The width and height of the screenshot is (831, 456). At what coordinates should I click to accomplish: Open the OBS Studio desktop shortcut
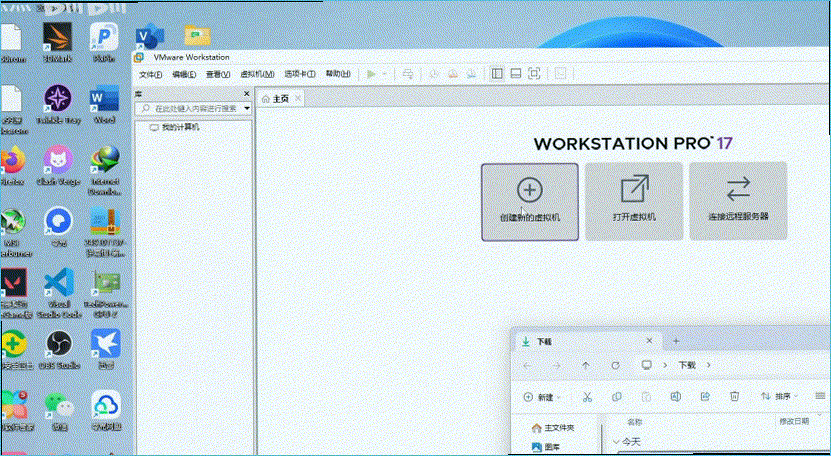click(59, 350)
